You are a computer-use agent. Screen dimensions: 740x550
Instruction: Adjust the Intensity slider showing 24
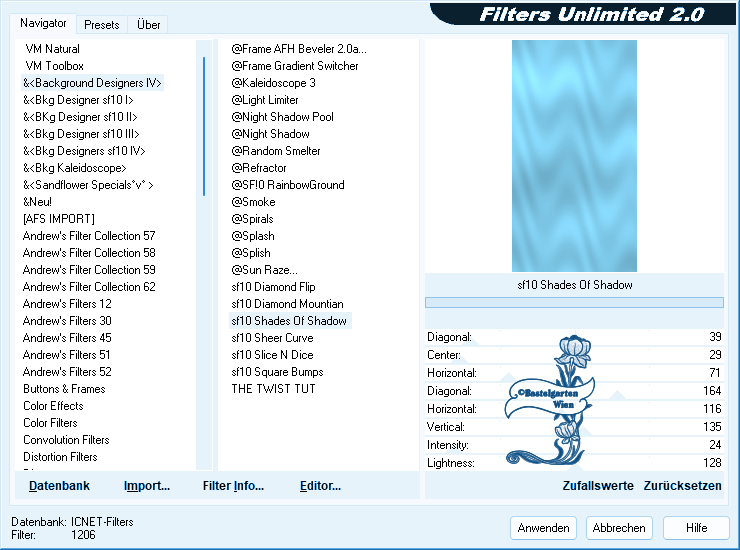574,445
